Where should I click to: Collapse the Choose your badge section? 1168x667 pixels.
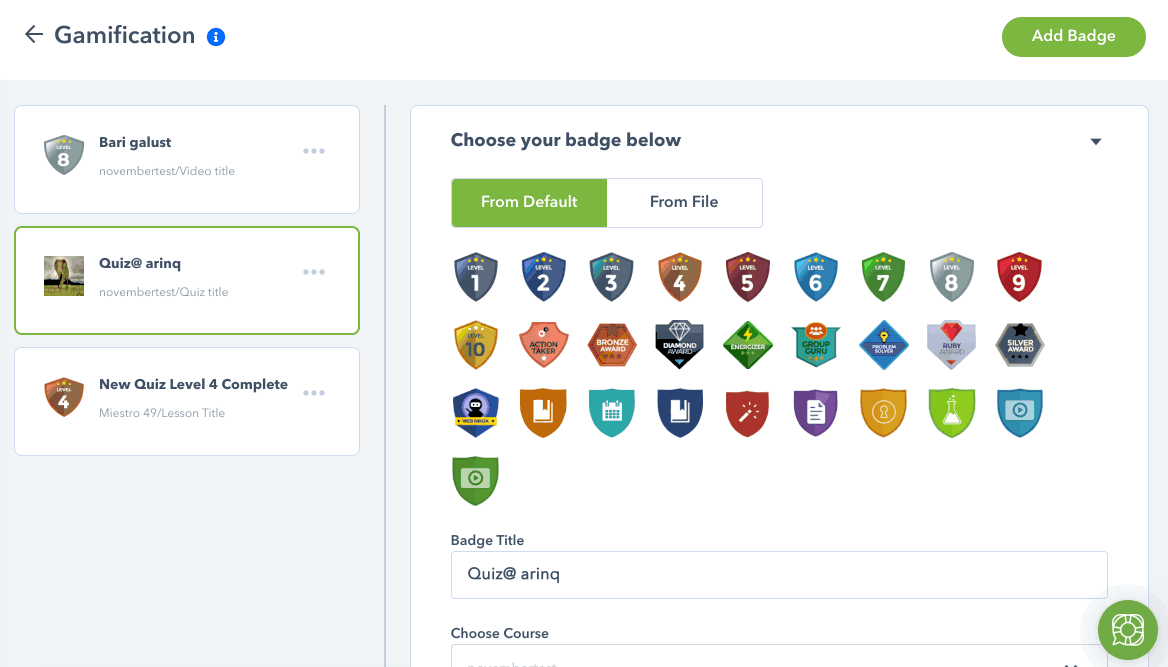1096,141
